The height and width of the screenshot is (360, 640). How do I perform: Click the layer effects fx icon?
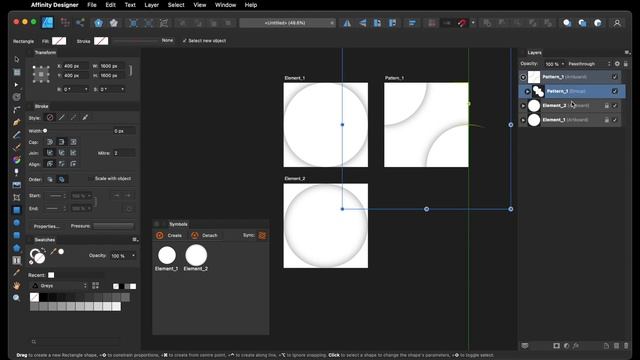576,346
